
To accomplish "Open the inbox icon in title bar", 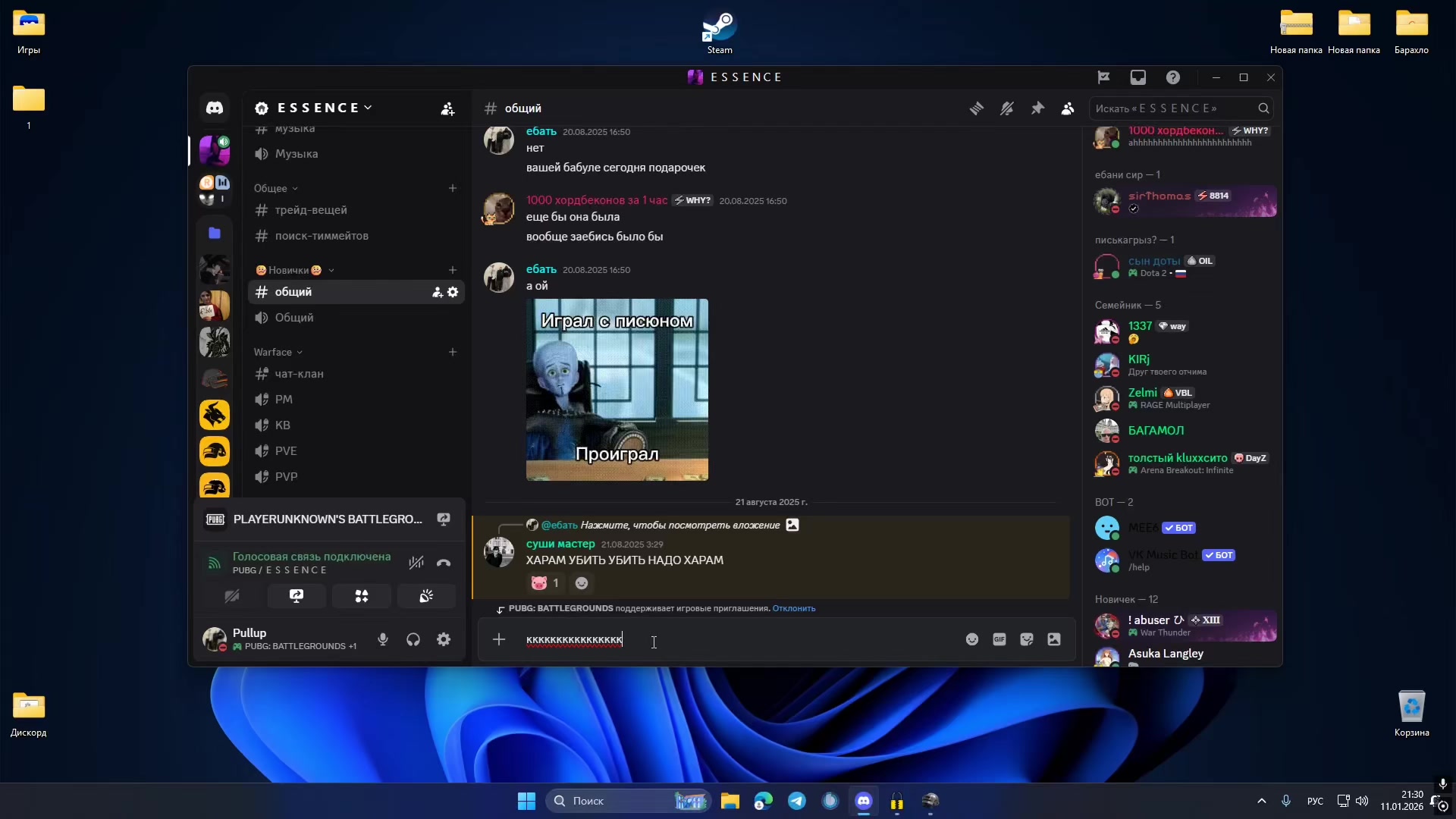I will coord(1138,77).
